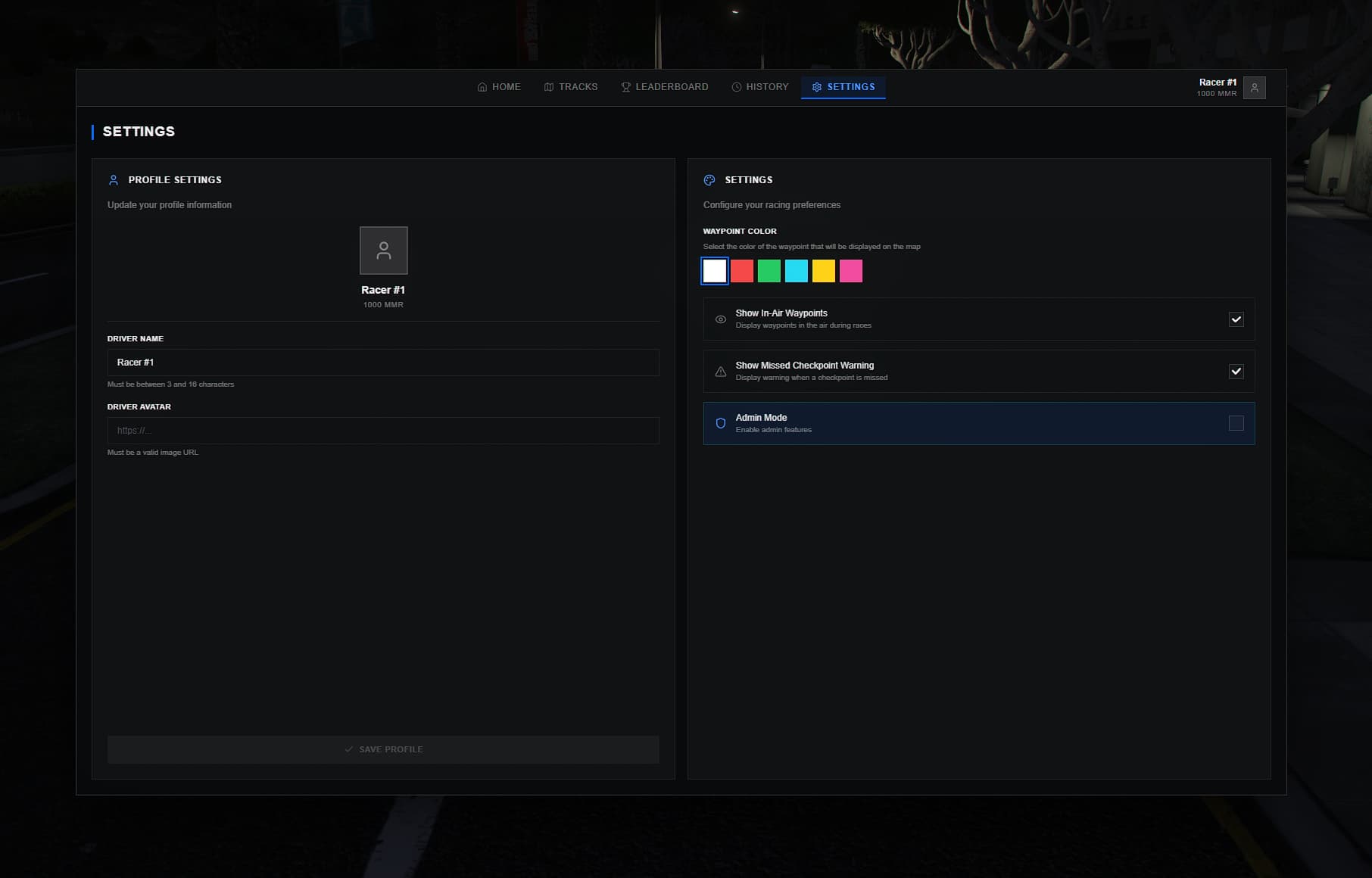Viewport: 1372px width, 878px height.
Task: Enable the Admin Mode checkbox
Action: 1236,424
